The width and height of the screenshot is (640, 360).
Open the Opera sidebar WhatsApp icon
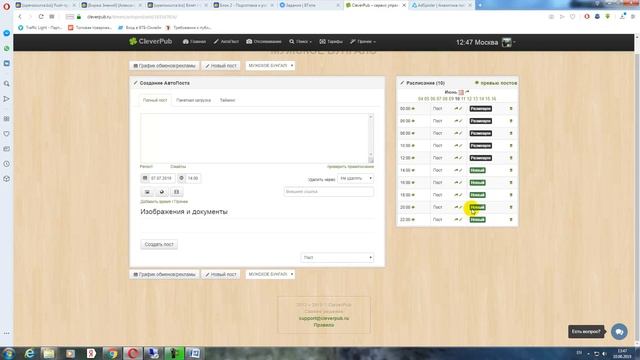(x=7, y=49)
